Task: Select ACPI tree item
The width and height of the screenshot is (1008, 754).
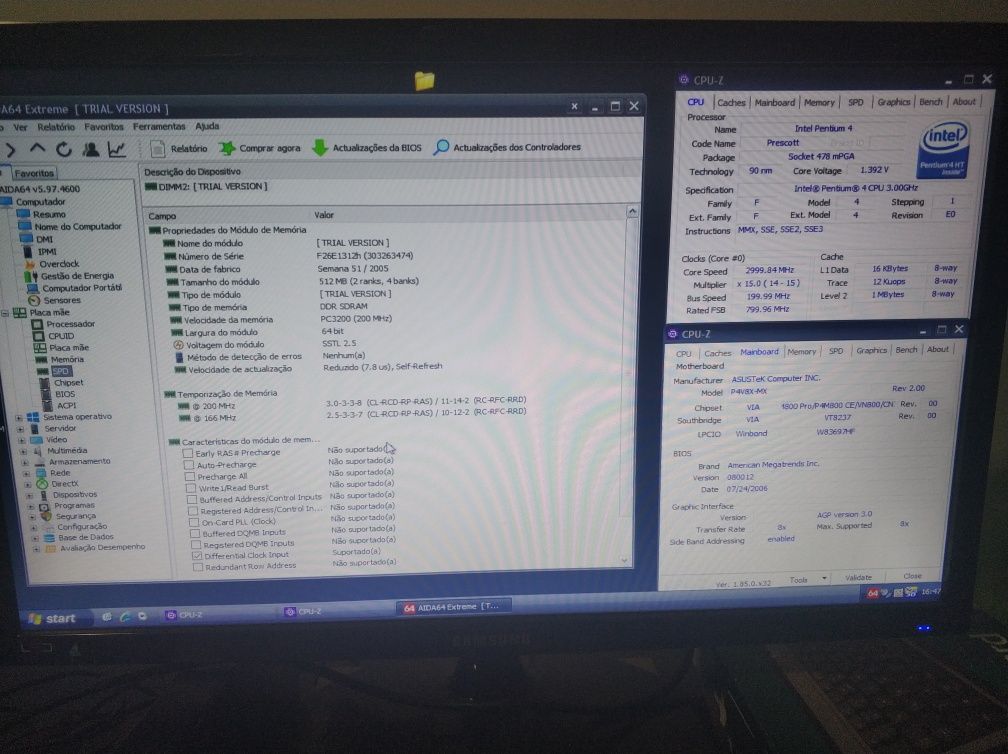Action: 60,406
